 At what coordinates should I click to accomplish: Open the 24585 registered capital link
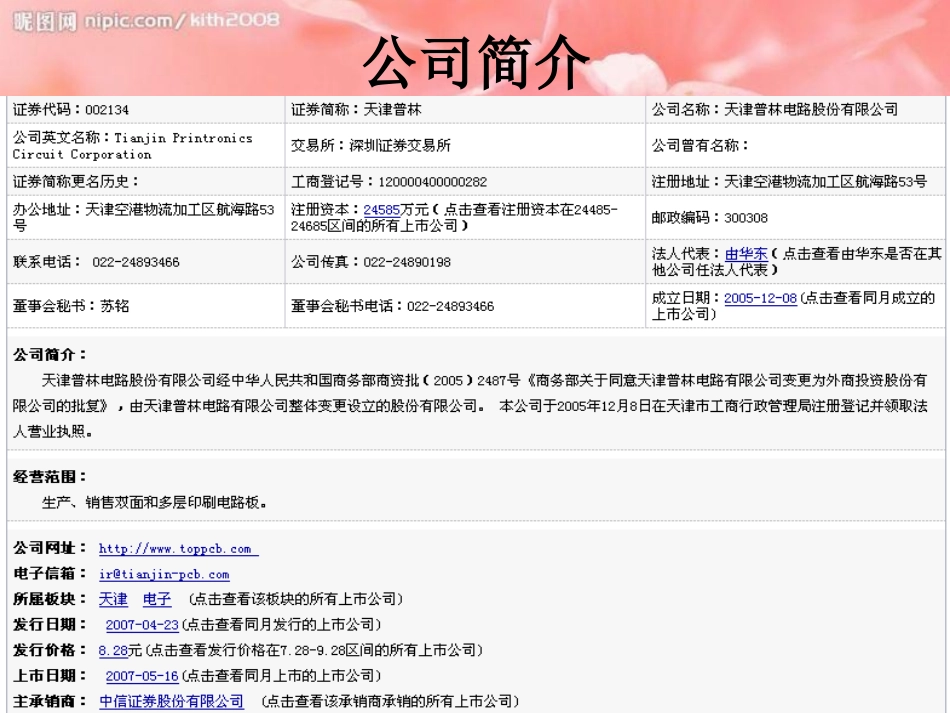tap(381, 210)
